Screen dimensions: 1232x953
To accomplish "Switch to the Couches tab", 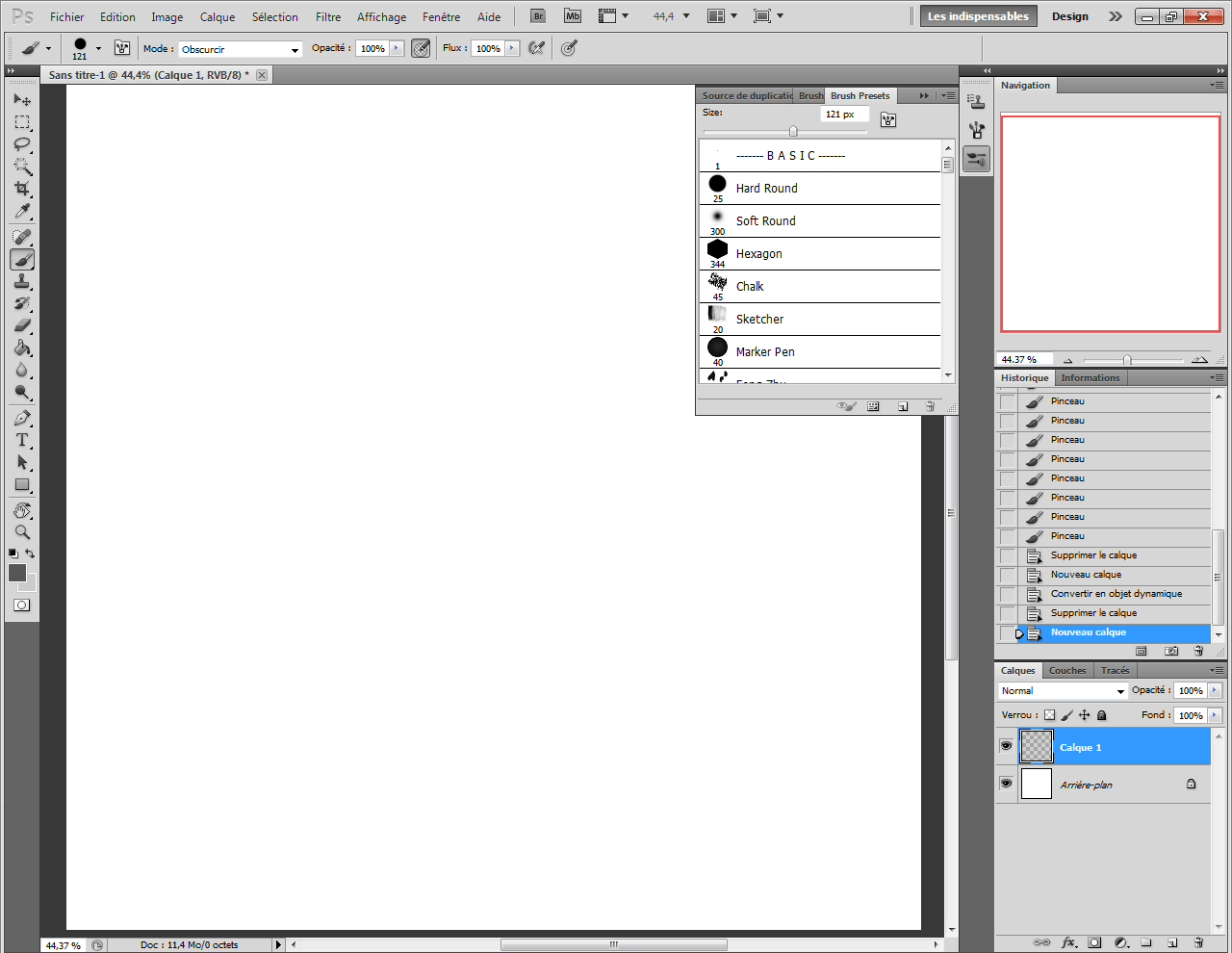I will (x=1066, y=671).
